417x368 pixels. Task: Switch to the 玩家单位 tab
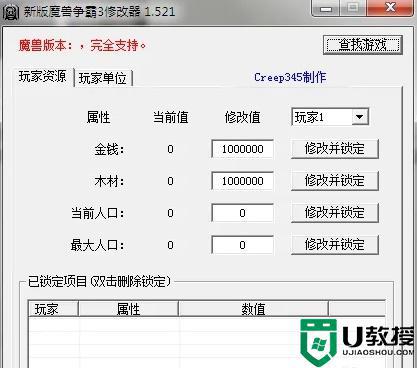click(x=103, y=78)
